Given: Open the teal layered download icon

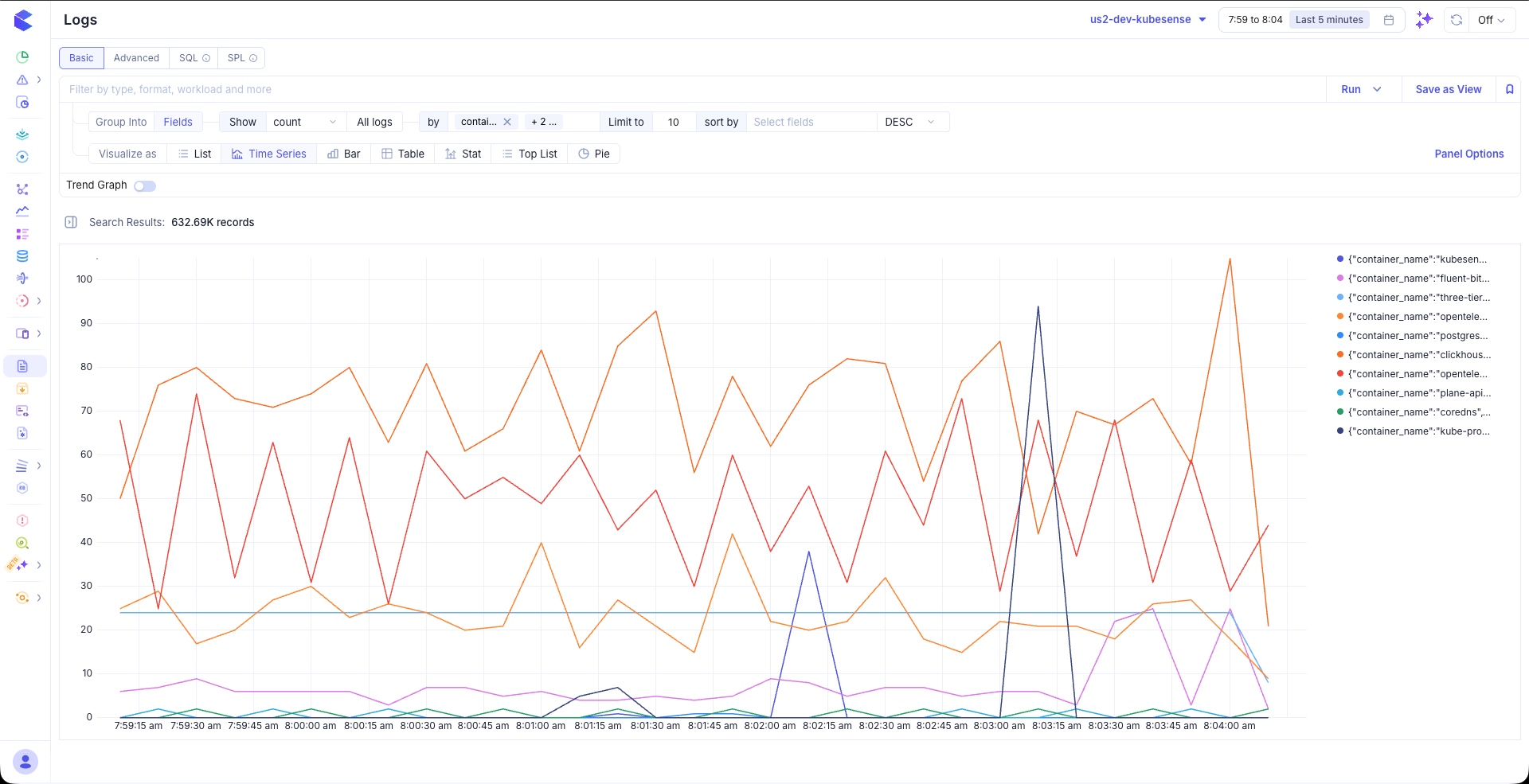Looking at the screenshot, I should point(22,134).
